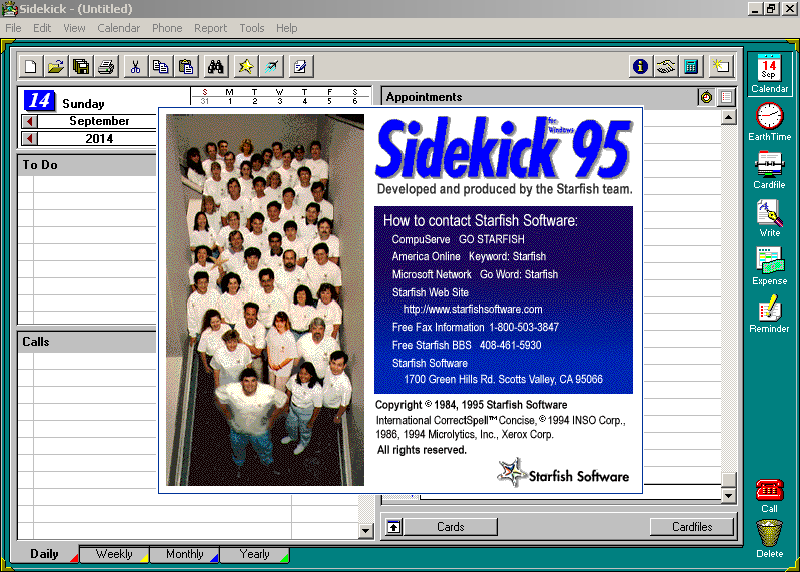Open the View menu
The height and width of the screenshot is (572, 800).
74,28
